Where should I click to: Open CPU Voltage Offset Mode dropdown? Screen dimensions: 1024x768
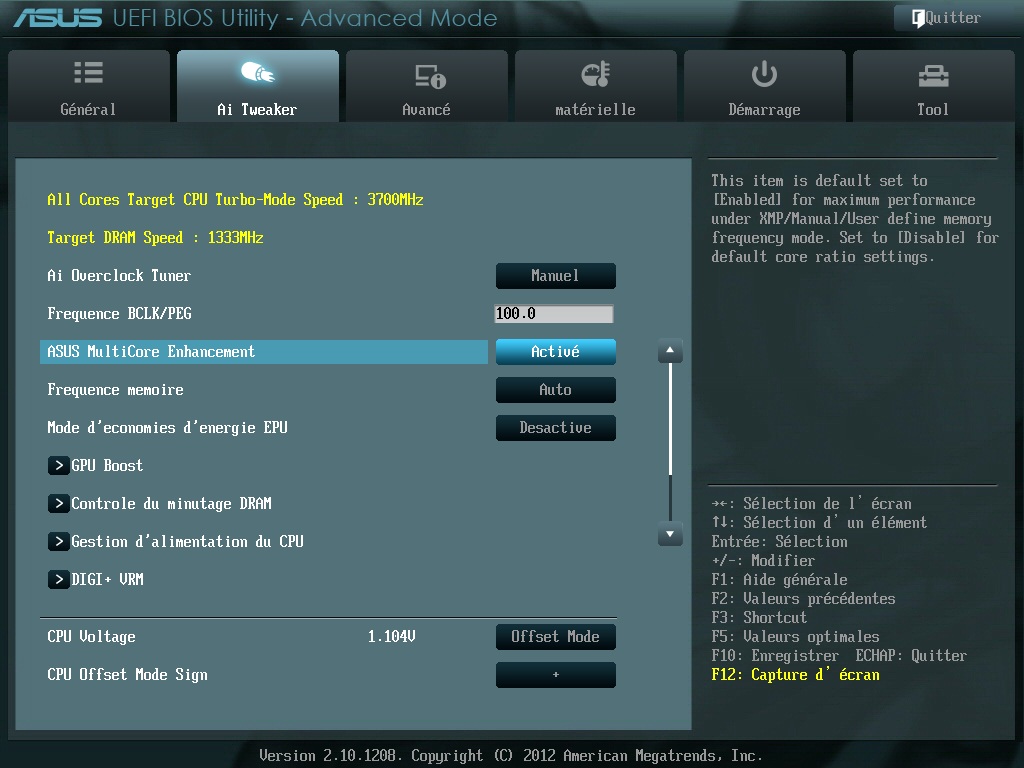click(555, 637)
